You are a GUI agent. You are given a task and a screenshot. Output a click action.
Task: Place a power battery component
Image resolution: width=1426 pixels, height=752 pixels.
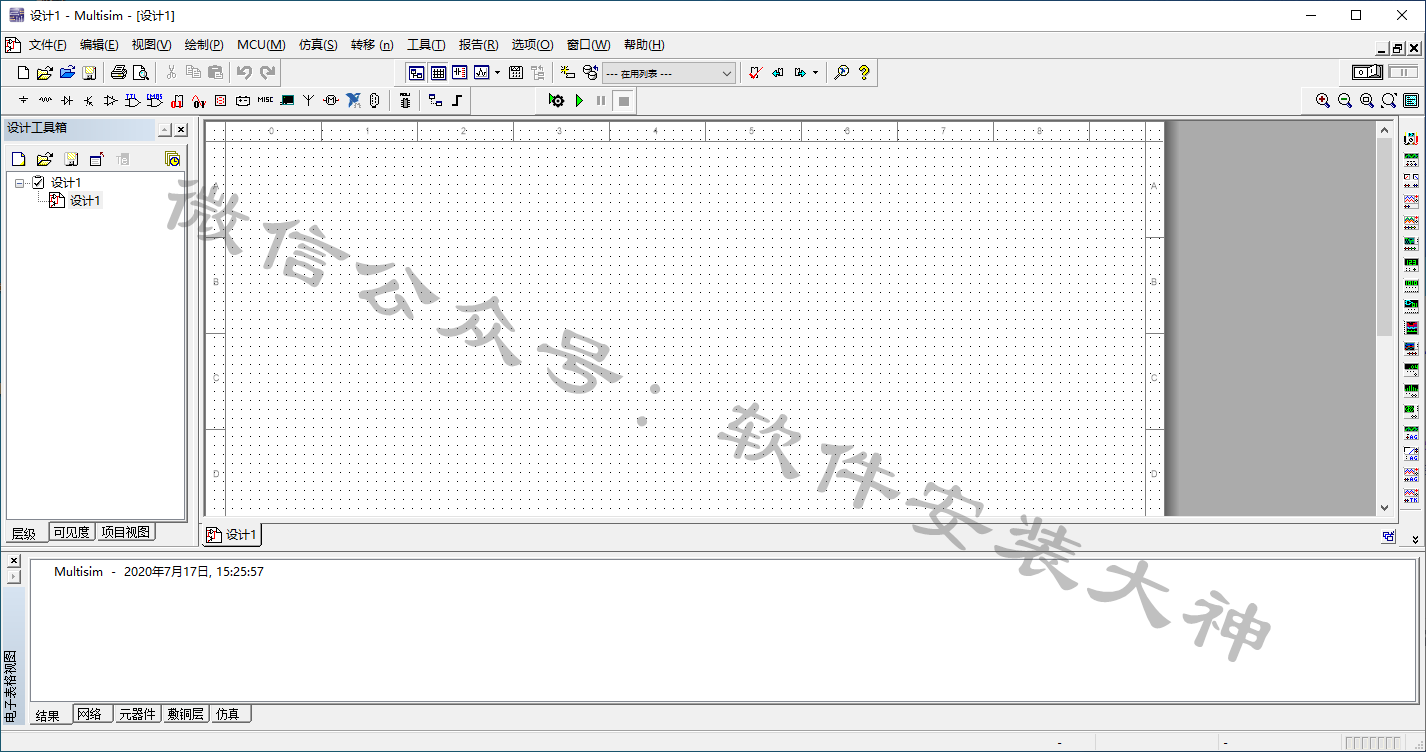243,100
